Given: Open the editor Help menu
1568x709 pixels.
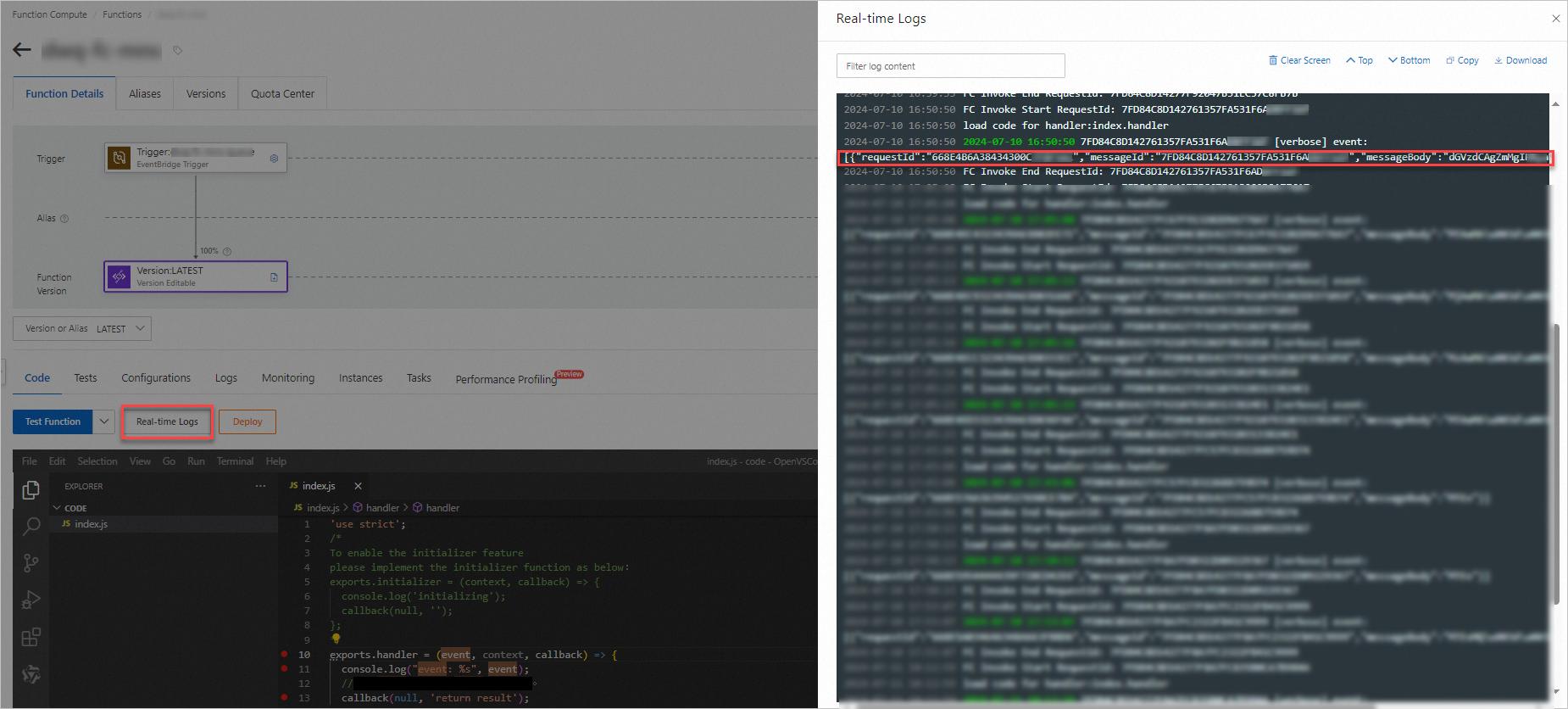Looking at the screenshot, I should click(x=276, y=461).
